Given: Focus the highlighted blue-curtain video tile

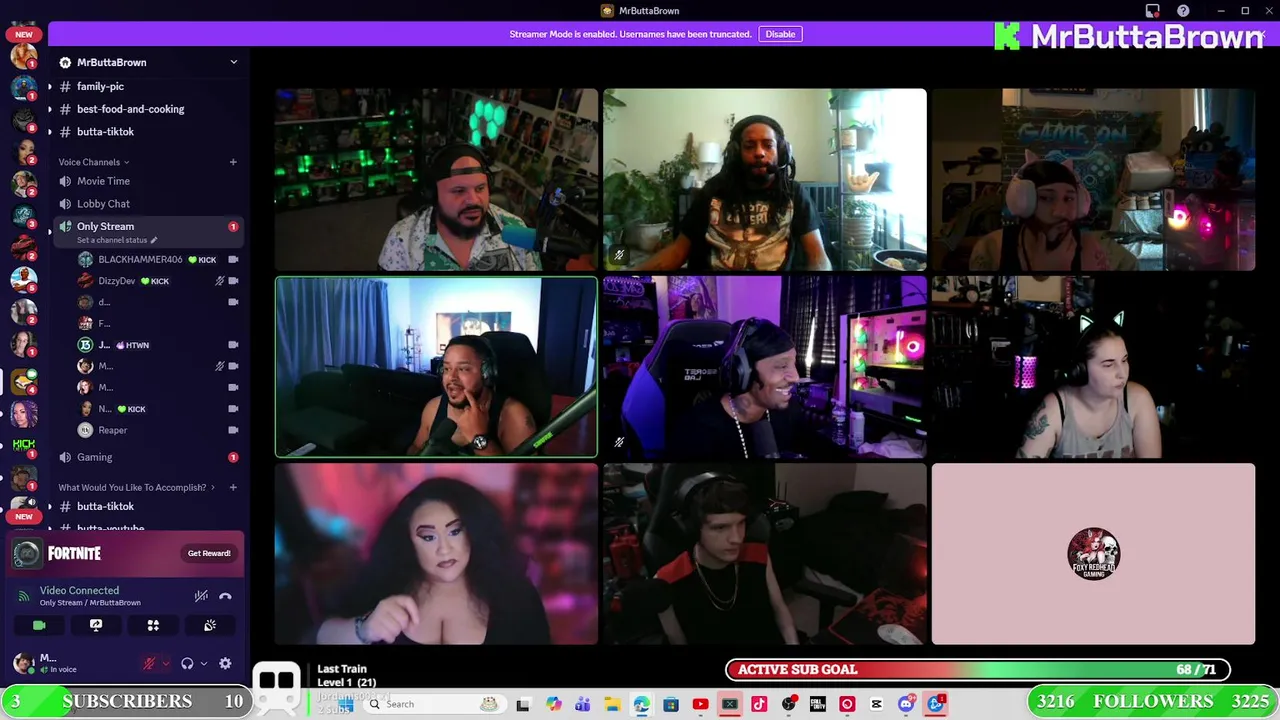Looking at the screenshot, I should tap(436, 367).
